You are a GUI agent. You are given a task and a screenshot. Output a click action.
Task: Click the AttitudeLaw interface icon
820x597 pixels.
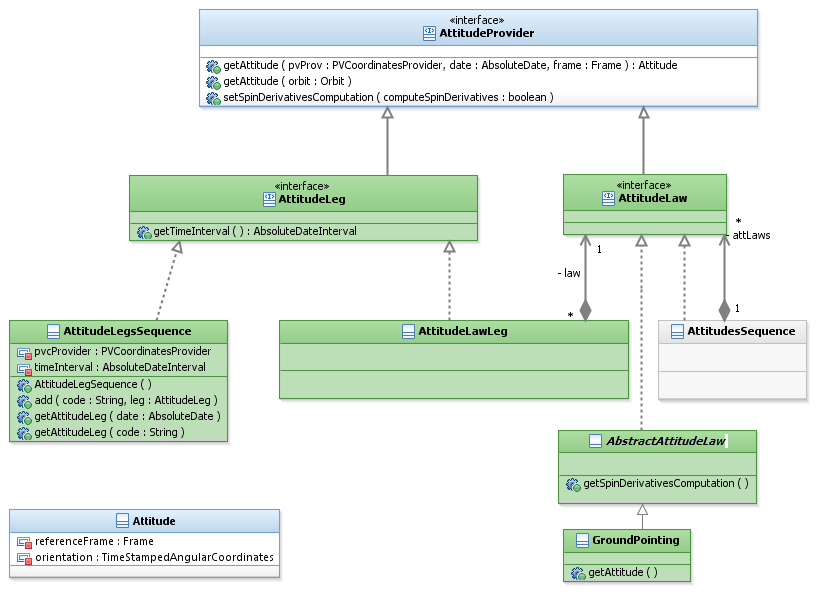pyautogui.click(x=608, y=199)
